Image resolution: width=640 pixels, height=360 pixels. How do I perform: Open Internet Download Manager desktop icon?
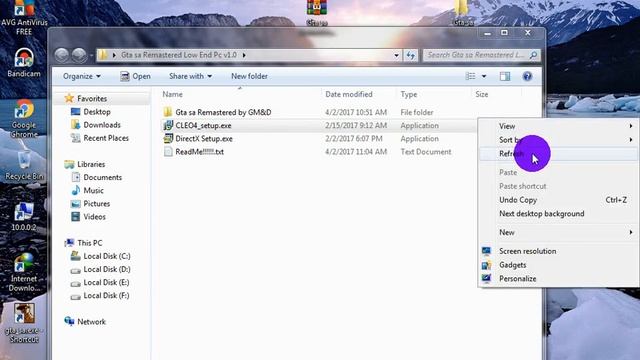coord(24,272)
